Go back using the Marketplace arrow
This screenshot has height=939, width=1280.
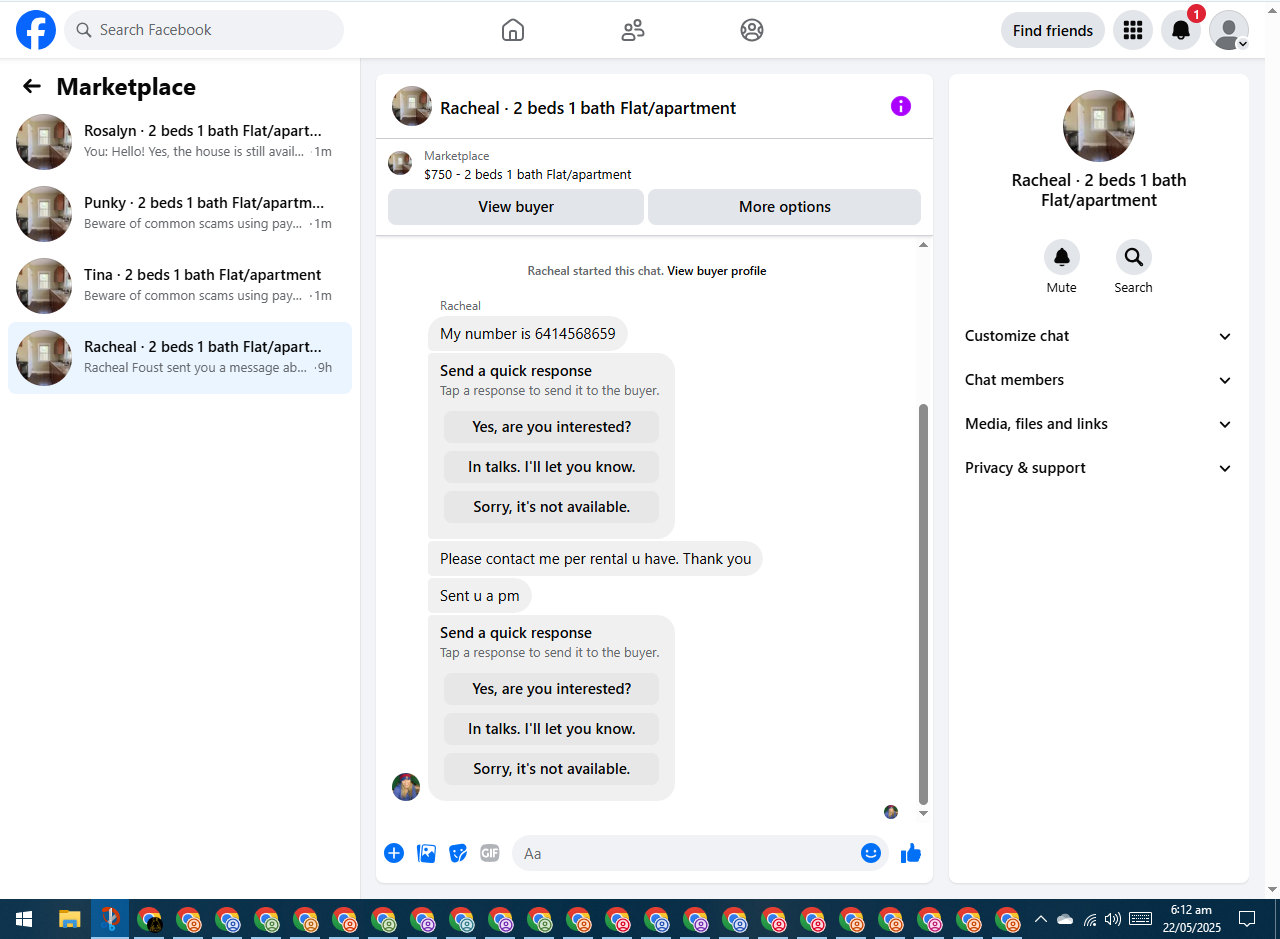[32, 86]
